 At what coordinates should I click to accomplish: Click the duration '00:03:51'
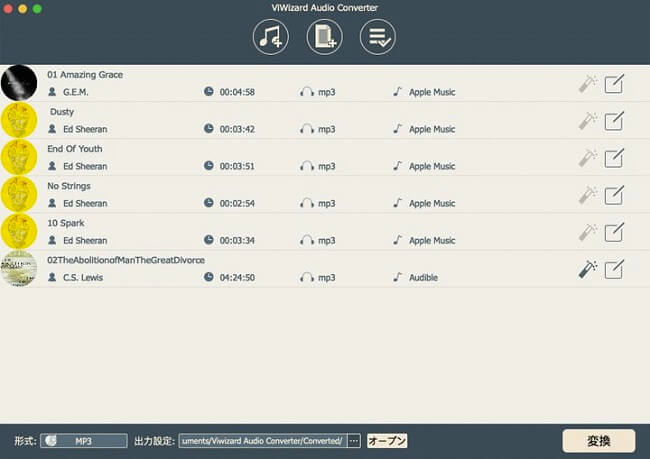[x=237, y=166]
